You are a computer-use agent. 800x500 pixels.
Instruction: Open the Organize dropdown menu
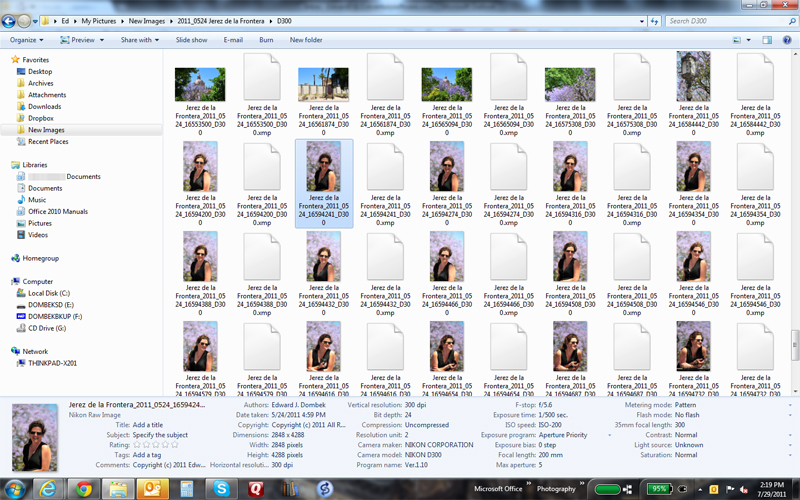click(x=26, y=40)
